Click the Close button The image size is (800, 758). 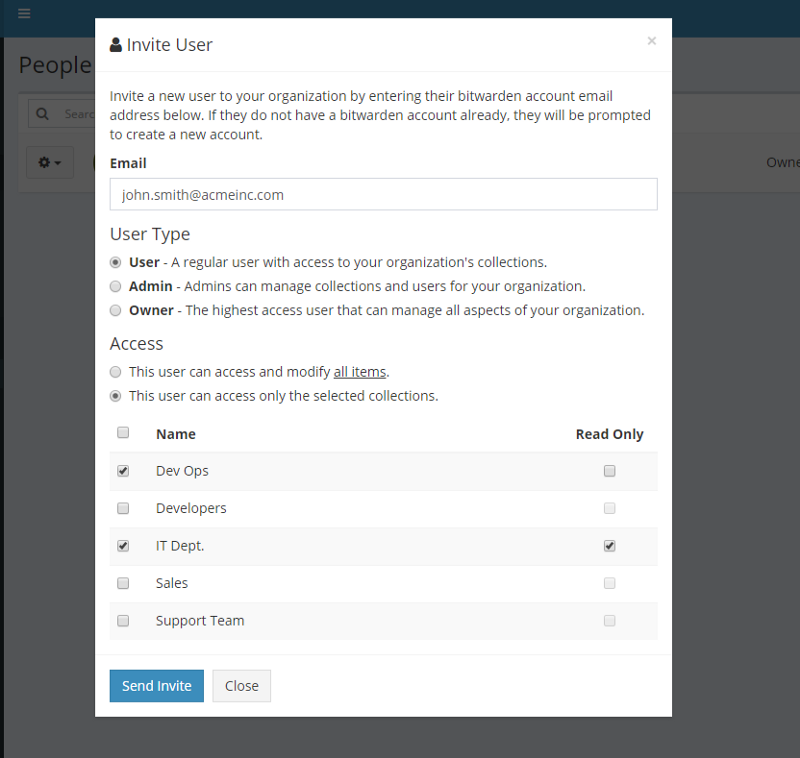241,686
